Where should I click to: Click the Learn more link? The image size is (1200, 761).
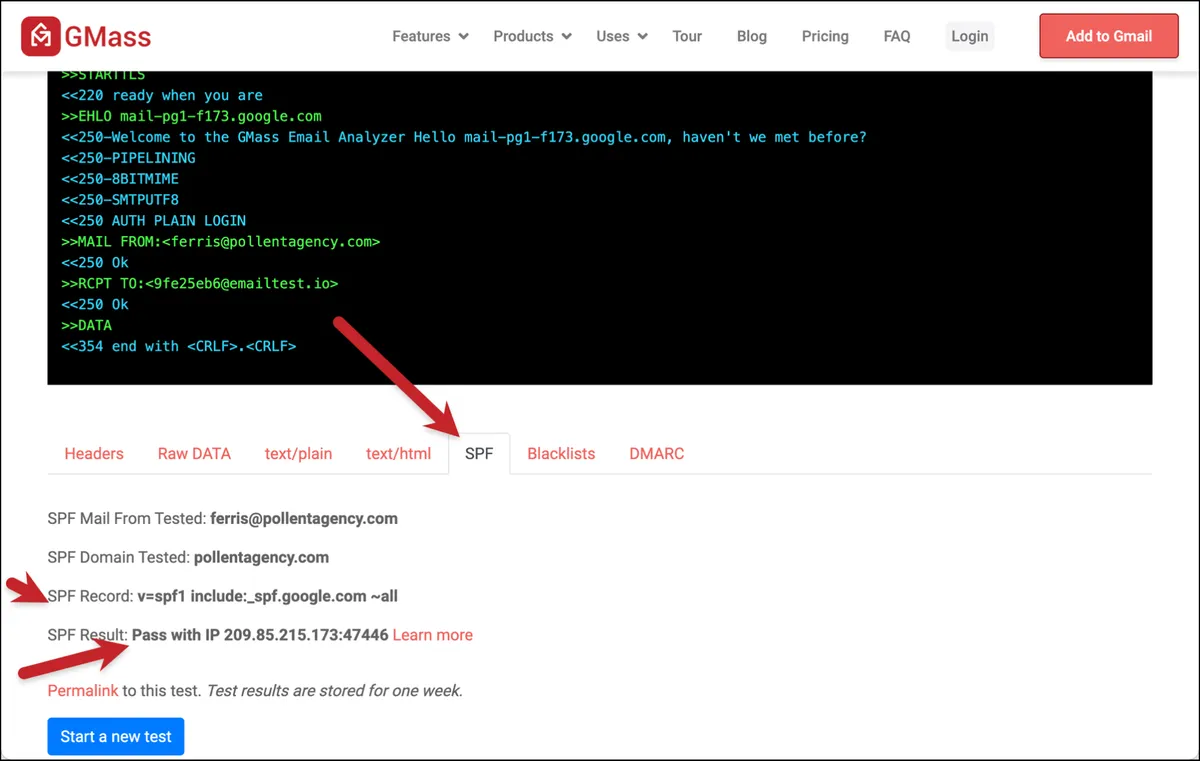433,635
